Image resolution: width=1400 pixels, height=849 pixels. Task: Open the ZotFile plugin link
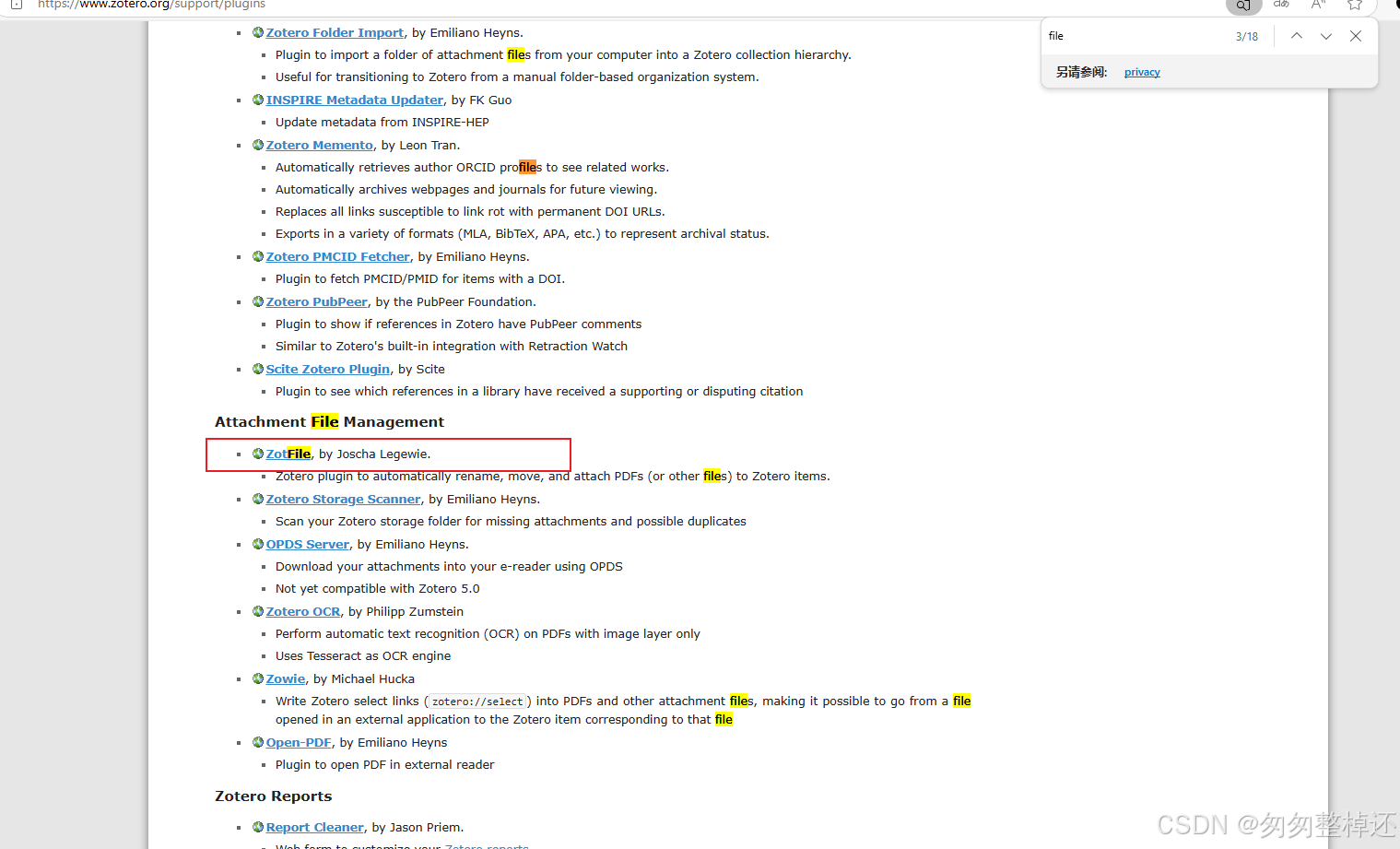288,454
